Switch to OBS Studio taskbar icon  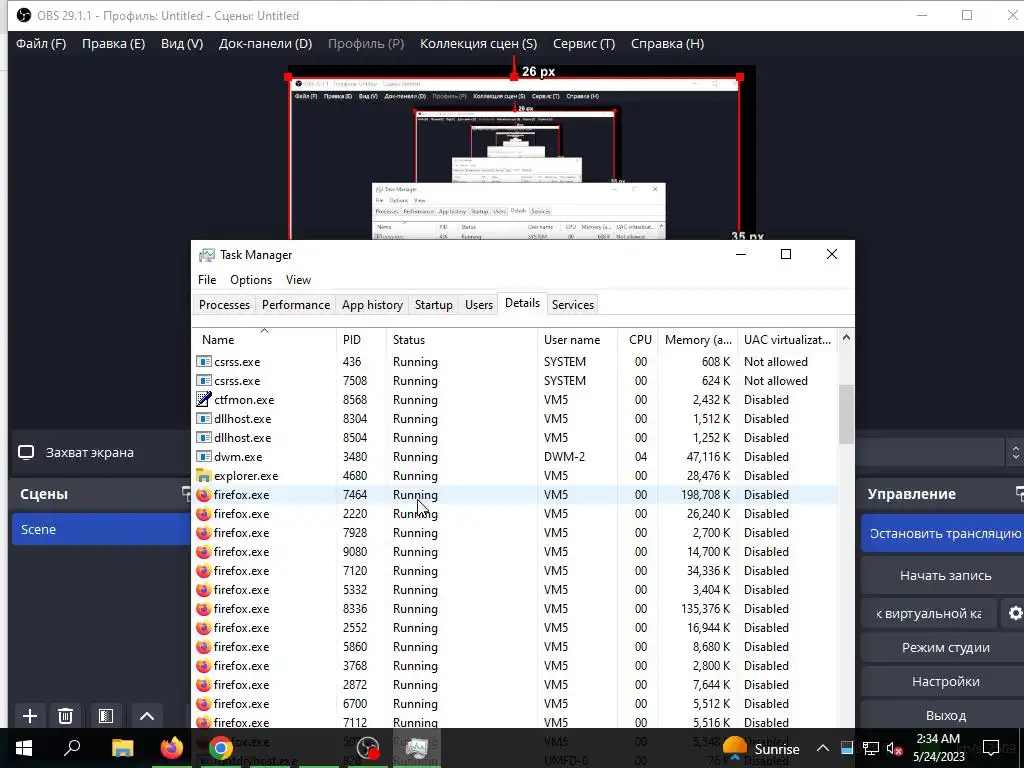pos(368,748)
